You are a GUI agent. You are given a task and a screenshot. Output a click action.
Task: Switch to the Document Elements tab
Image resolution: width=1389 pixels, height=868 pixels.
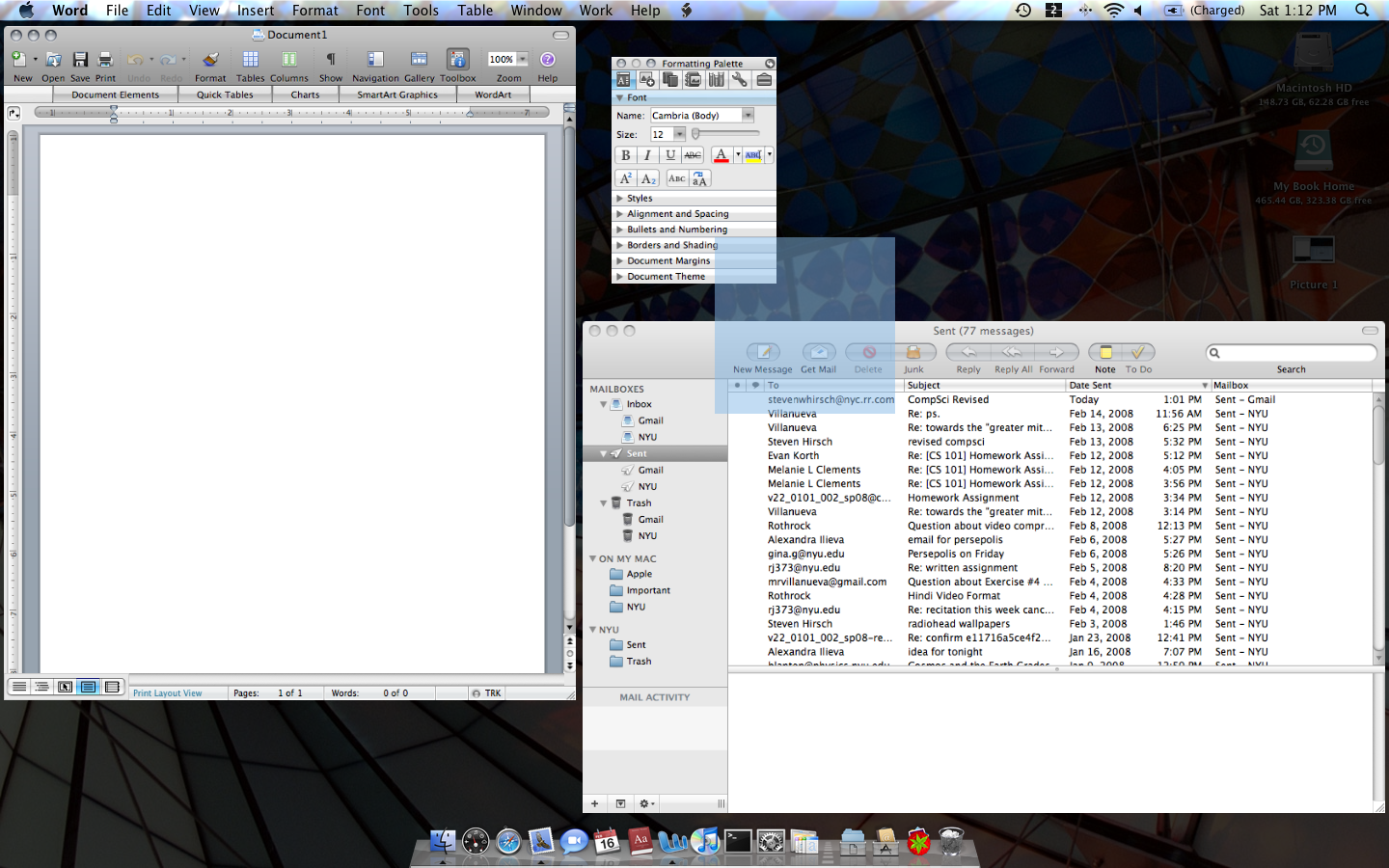click(x=116, y=95)
